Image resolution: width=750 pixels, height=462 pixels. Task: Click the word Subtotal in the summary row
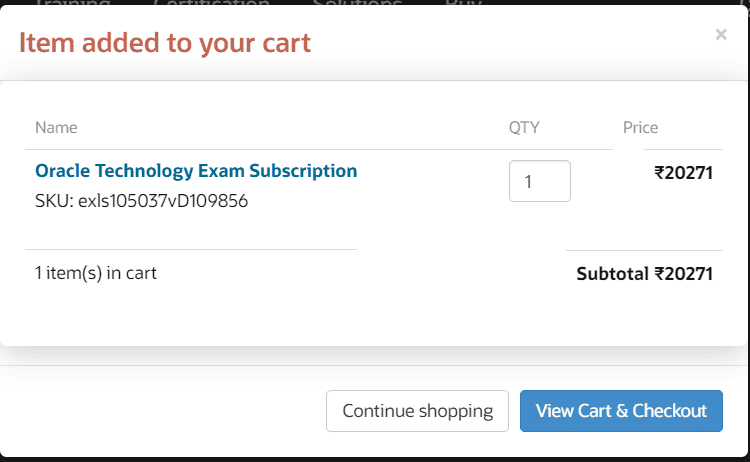pyautogui.click(x=612, y=273)
